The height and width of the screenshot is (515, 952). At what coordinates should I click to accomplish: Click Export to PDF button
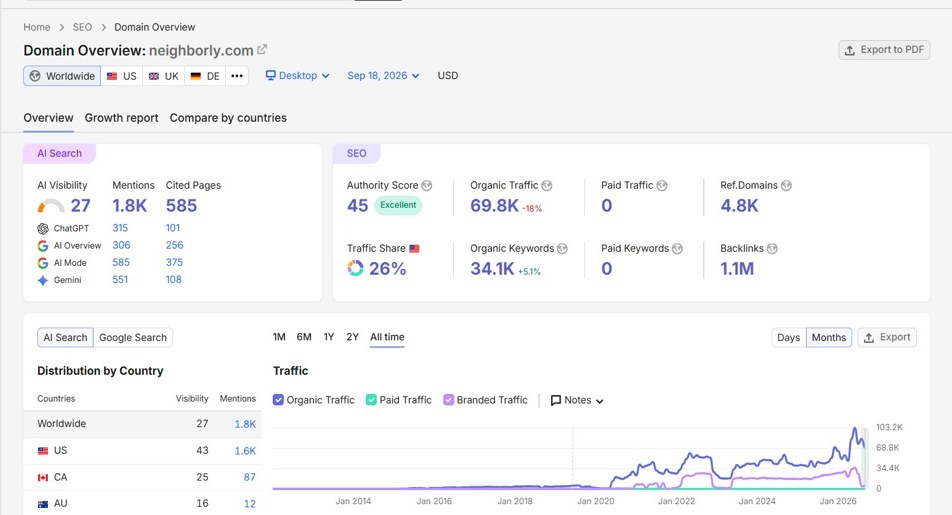click(x=884, y=50)
